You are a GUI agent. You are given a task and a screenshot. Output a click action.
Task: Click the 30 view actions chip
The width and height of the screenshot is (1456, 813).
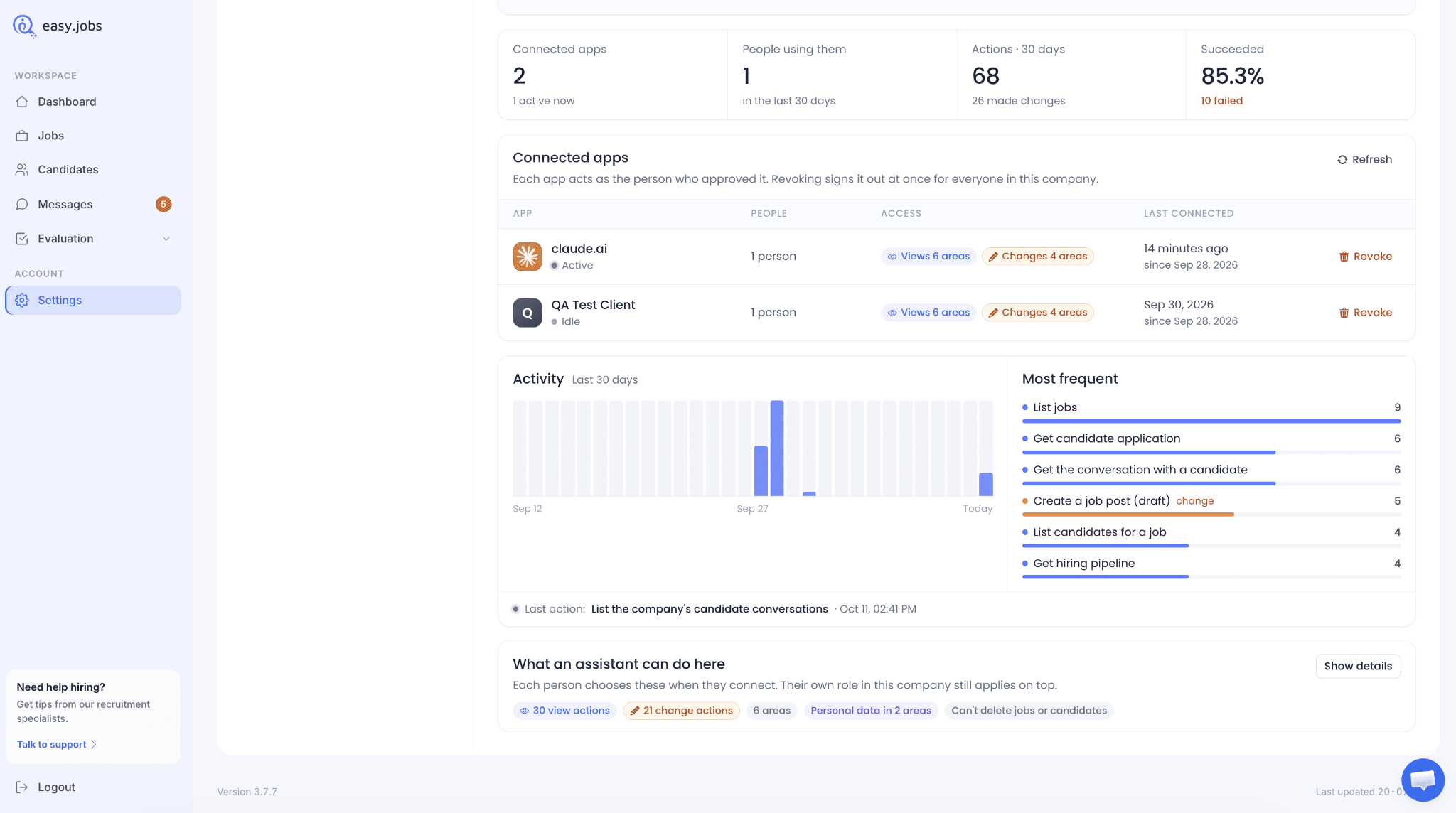pos(564,711)
